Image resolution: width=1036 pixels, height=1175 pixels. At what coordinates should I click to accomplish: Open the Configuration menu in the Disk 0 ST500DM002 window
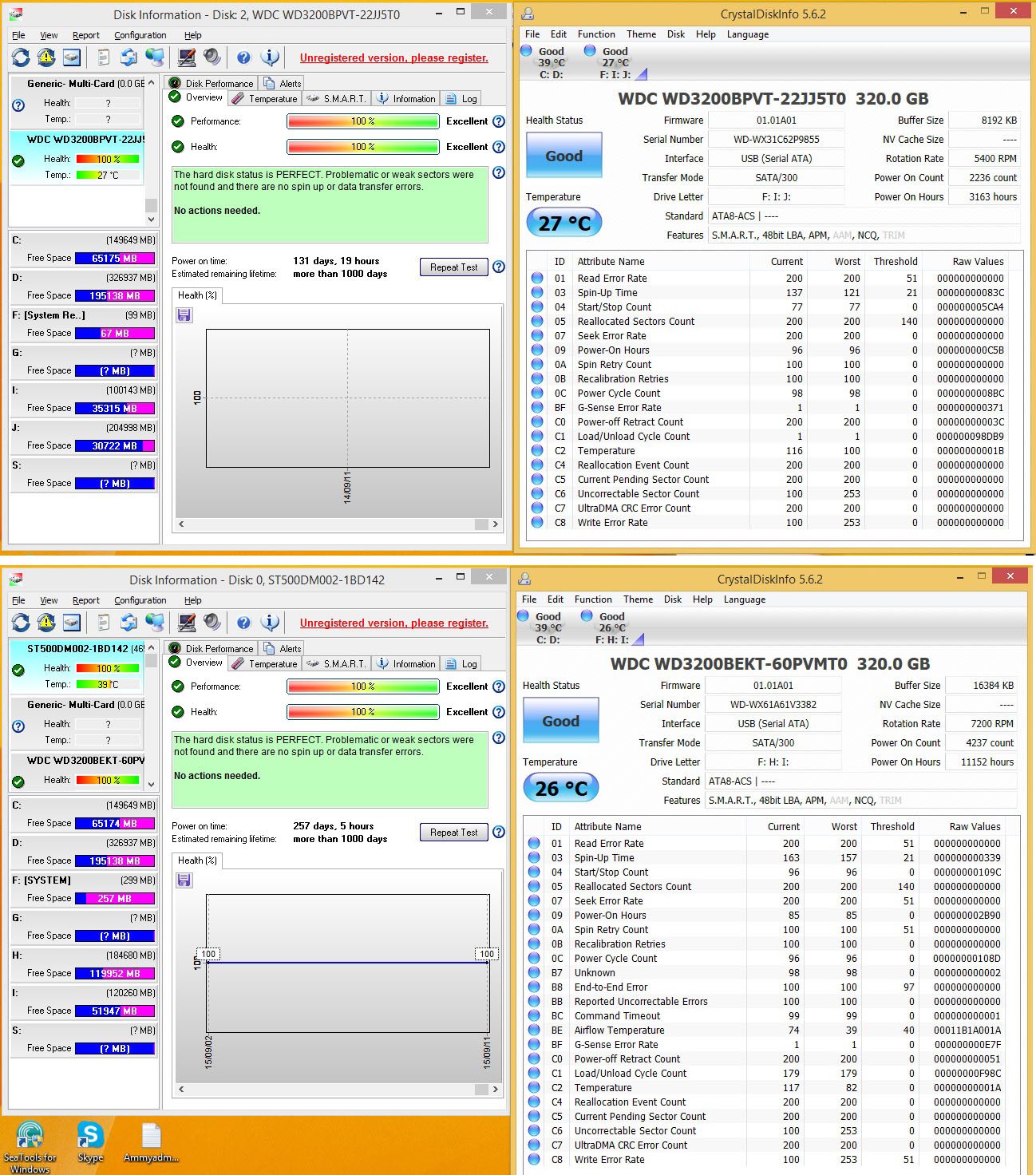point(140,600)
